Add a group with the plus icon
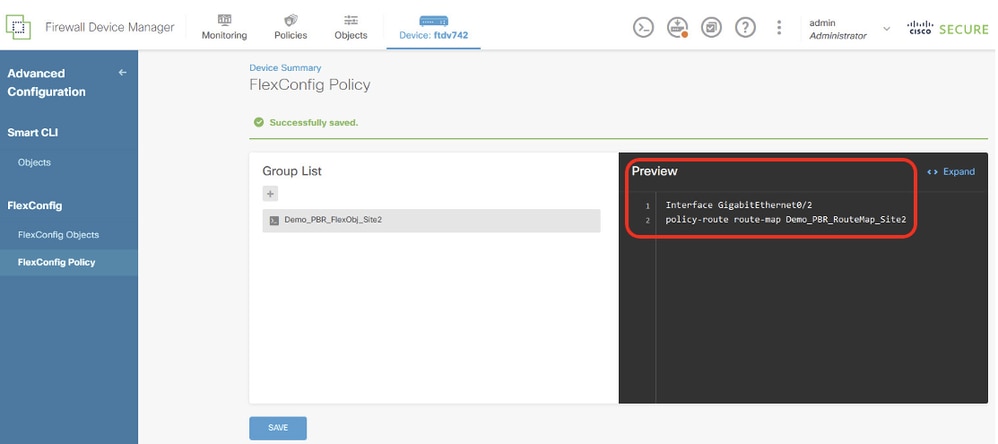Screen dimensions: 998x444 (270, 194)
